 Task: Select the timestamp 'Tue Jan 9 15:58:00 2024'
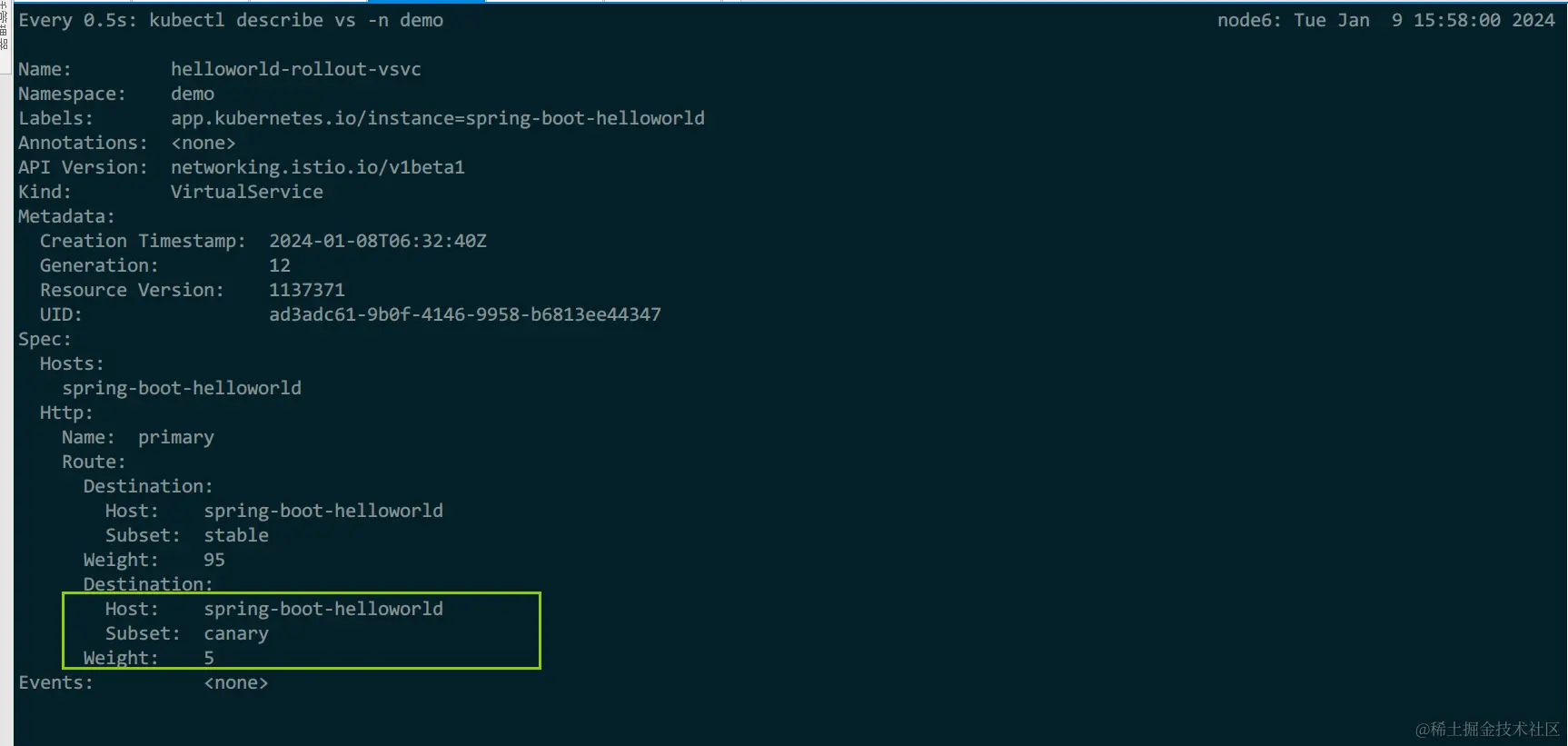[1424, 20]
